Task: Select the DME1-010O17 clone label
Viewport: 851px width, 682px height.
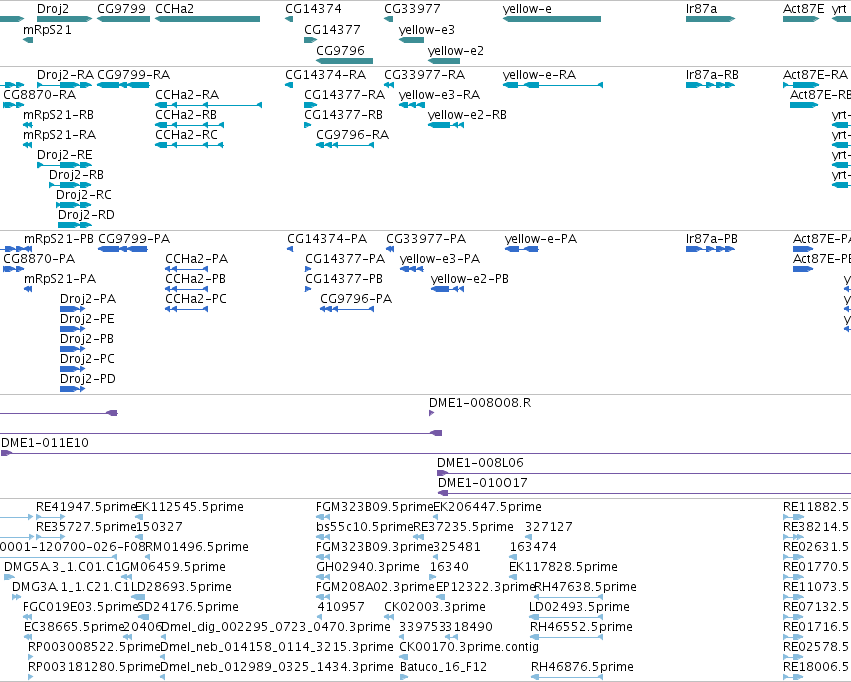Action: [x=482, y=482]
